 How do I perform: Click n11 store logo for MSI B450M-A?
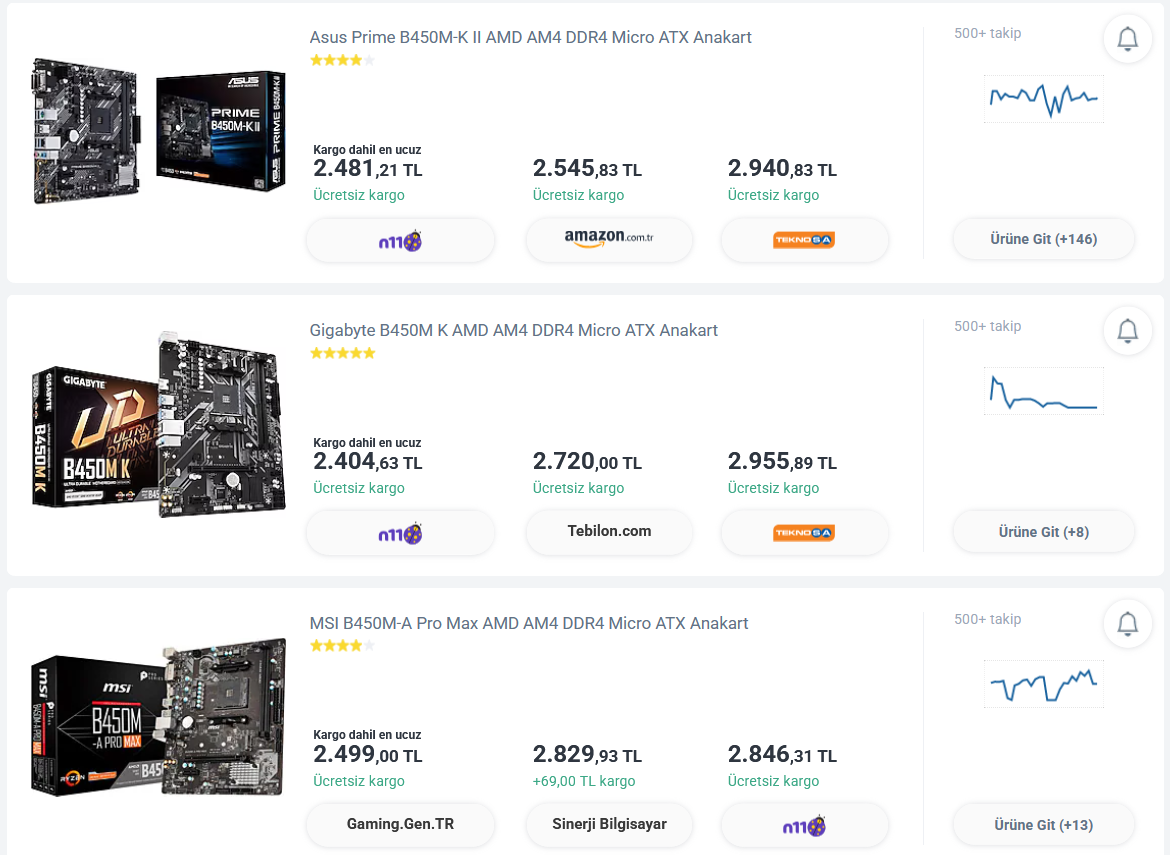coord(804,826)
